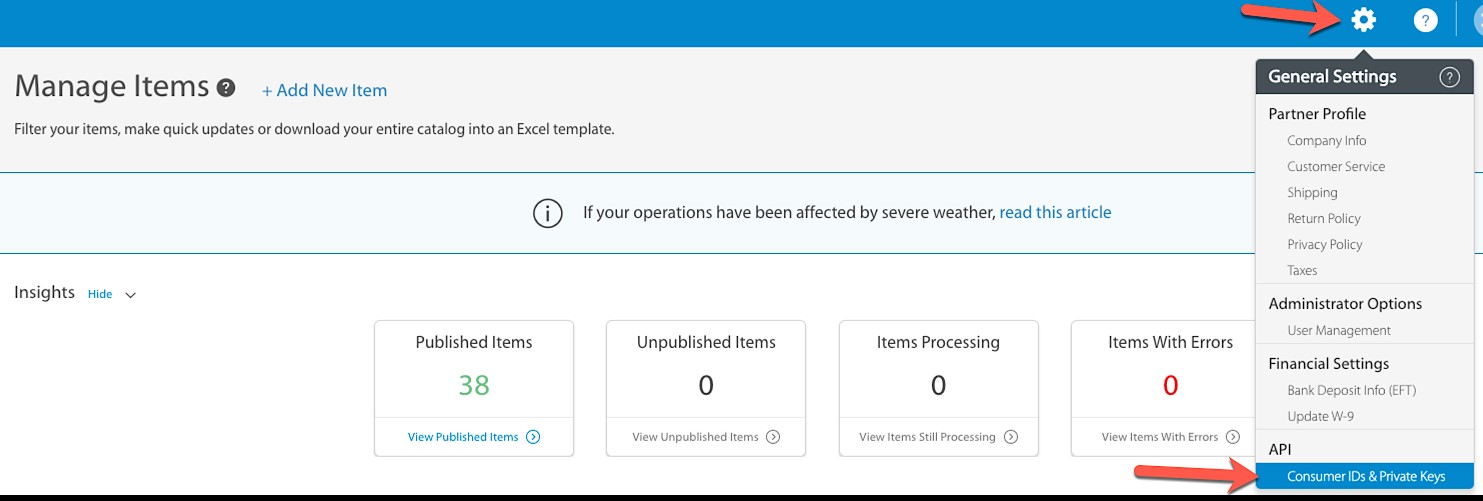This screenshot has height=501, width=1483.
Task: Collapse Insights with the chevron arrow
Action: (130, 295)
